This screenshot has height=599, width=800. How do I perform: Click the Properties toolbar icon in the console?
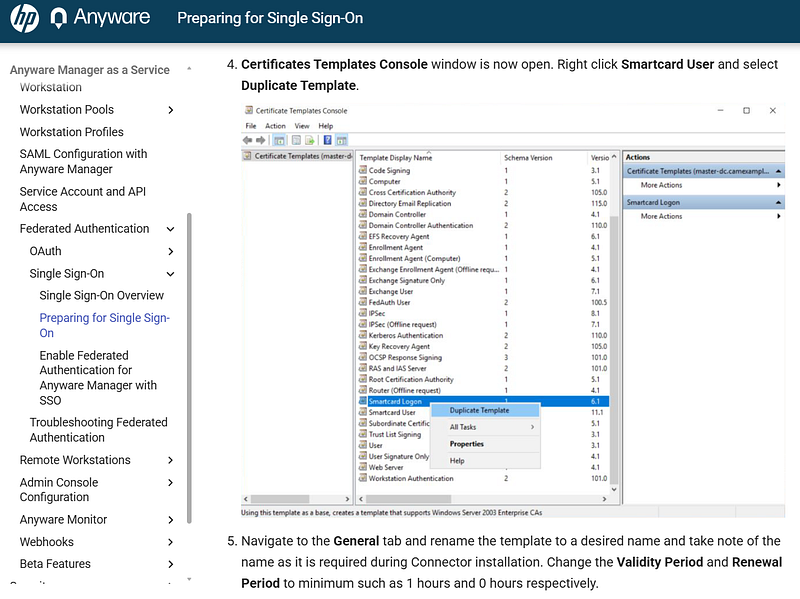tap(296, 140)
